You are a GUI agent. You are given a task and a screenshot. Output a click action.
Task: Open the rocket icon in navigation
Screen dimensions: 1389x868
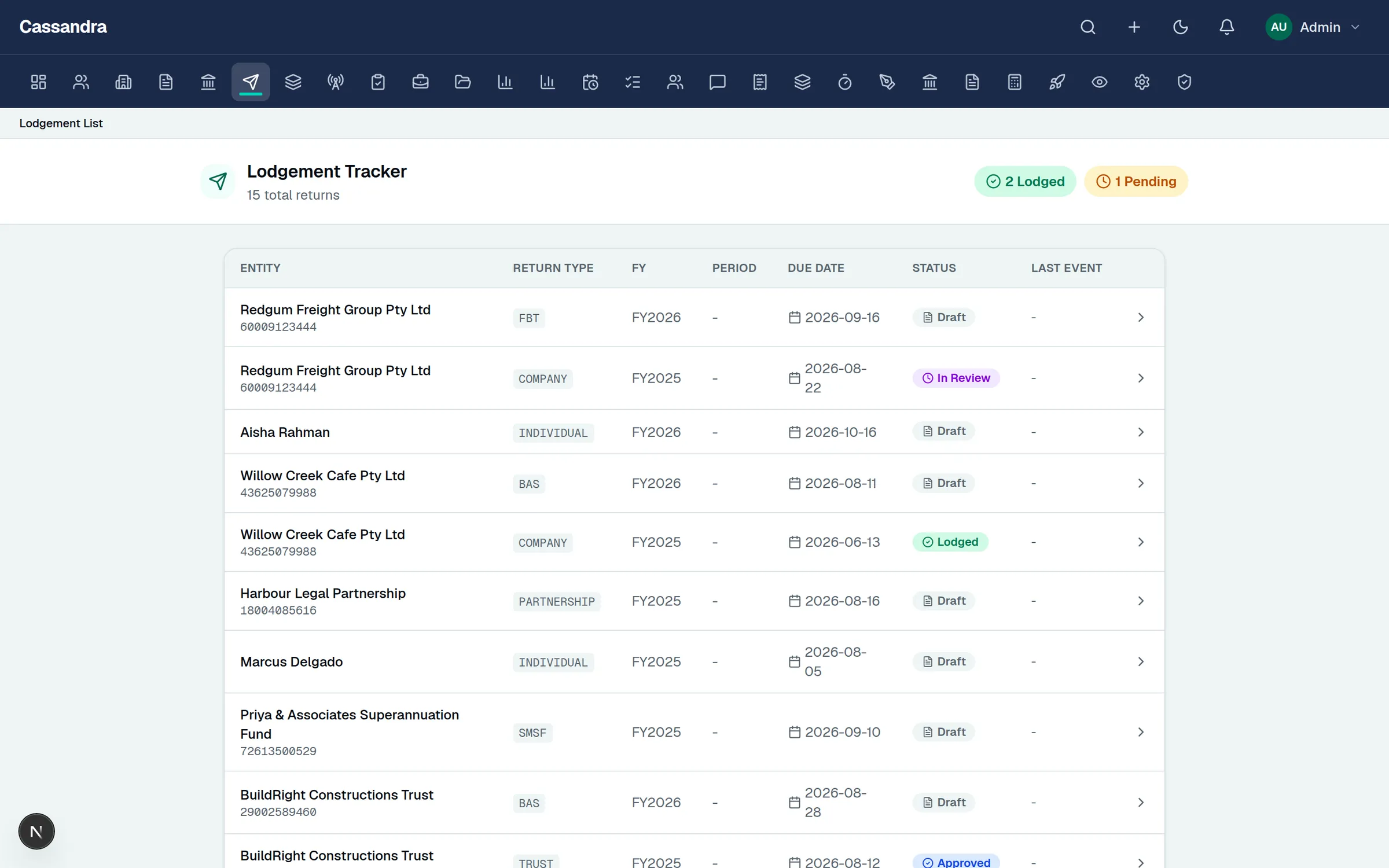[x=1057, y=82]
